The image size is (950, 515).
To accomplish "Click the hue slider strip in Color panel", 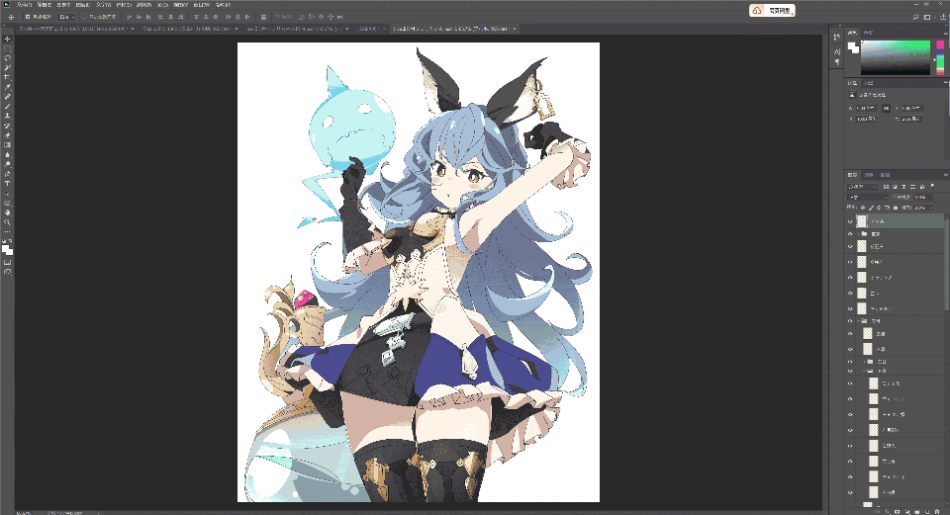I will pyautogui.click(x=940, y=58).
